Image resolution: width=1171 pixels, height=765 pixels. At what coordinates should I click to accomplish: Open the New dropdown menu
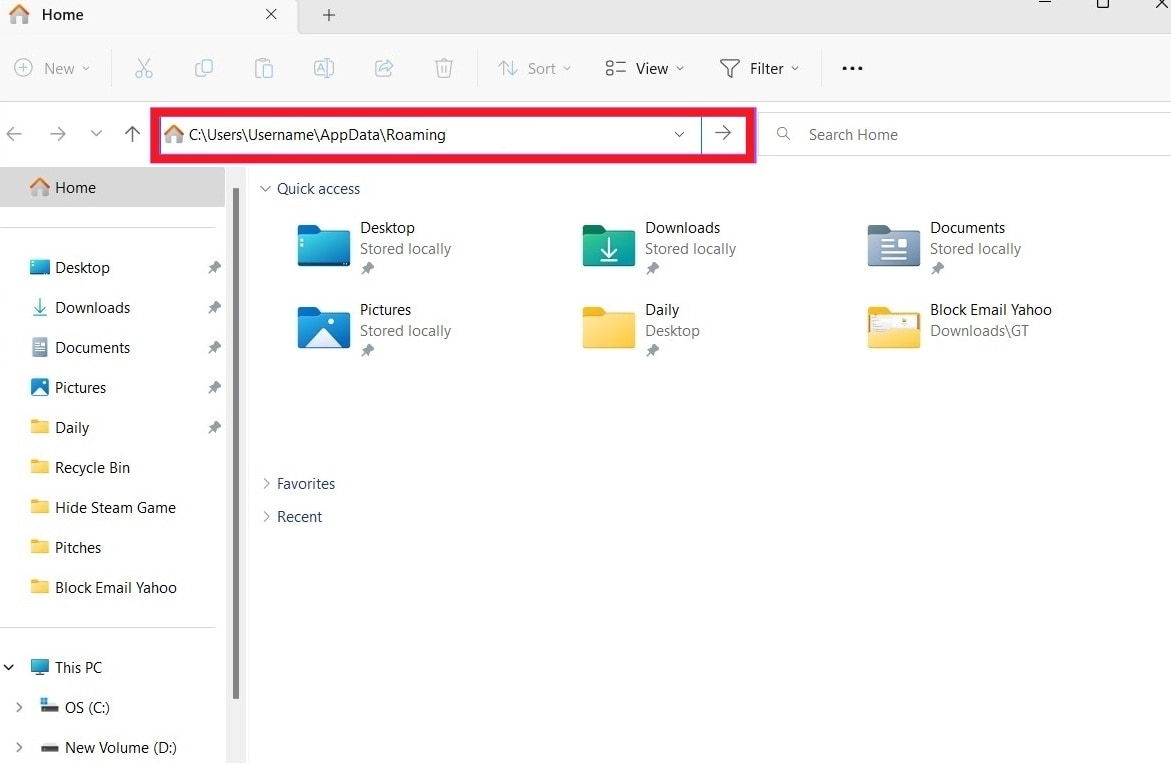52,69
